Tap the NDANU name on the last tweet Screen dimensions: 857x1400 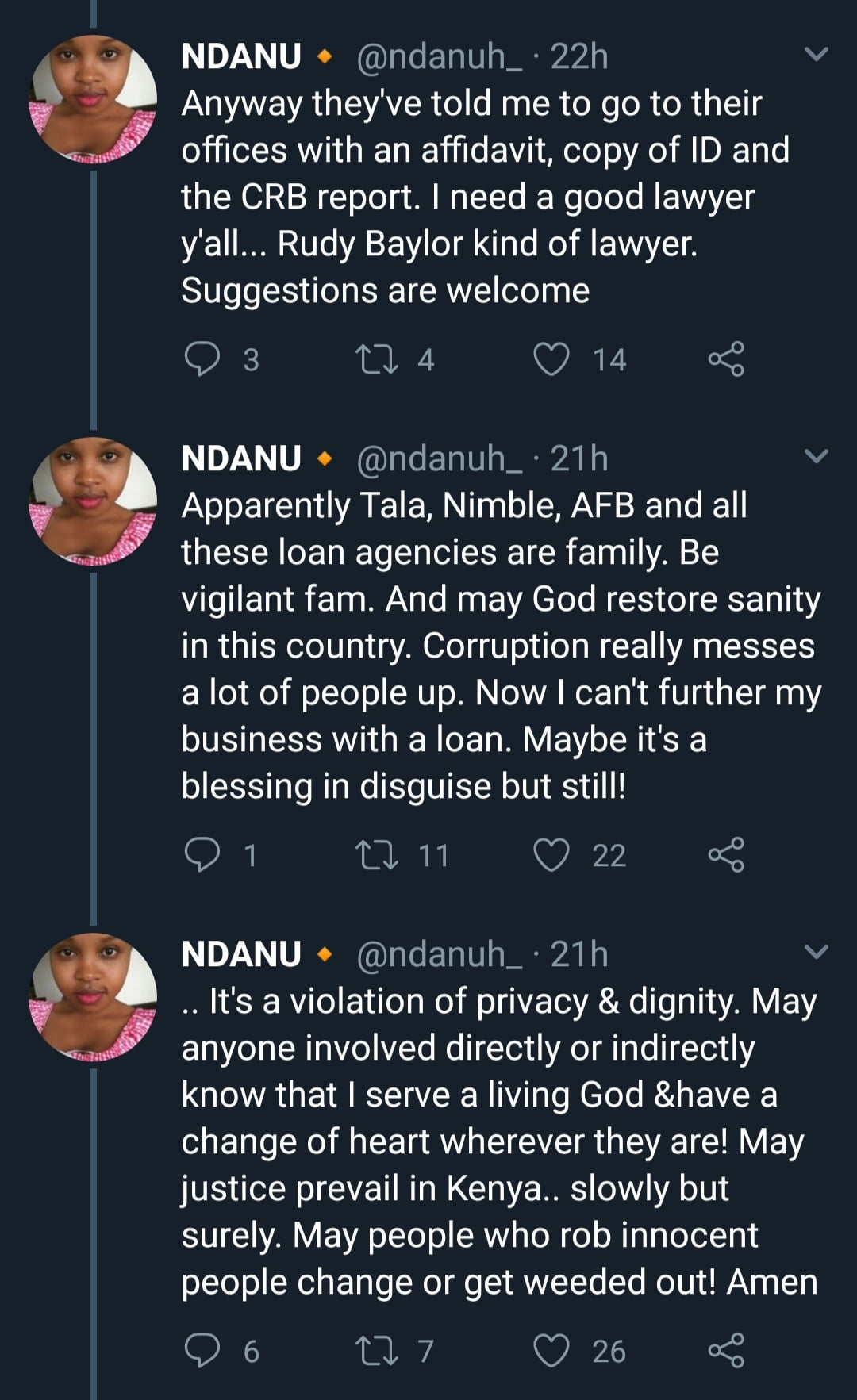point(241,954)
